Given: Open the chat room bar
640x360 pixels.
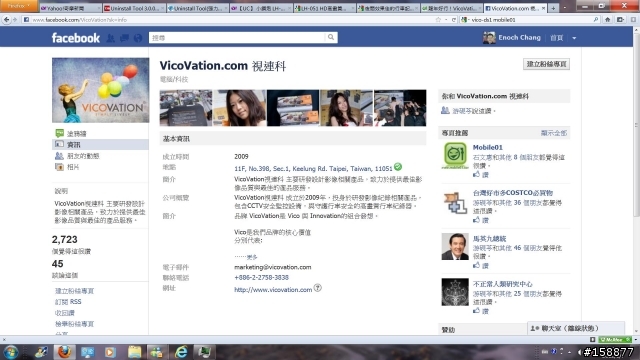Looking at the screenshot, I should pos(576,328).
